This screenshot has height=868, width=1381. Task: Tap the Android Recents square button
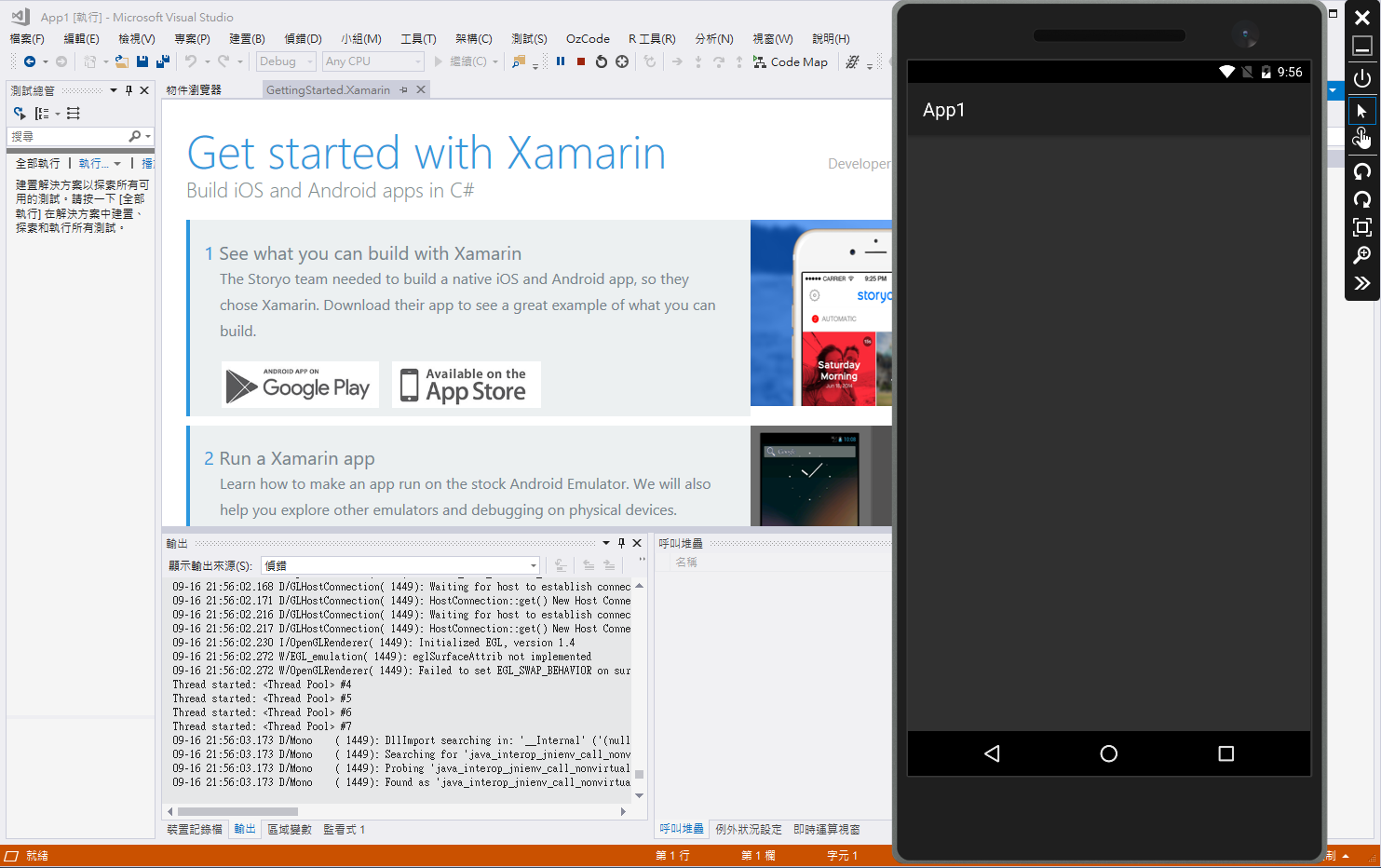pyautogui.click(x=1226, y=753)
